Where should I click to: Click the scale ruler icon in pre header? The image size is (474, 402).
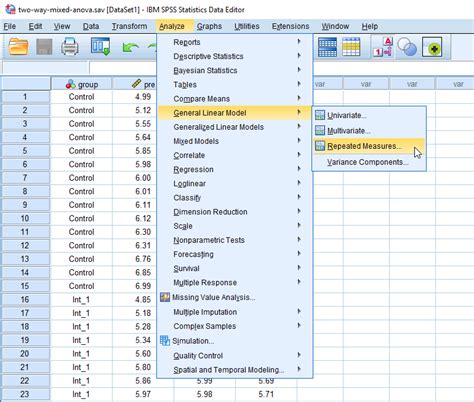click(137, 83)
